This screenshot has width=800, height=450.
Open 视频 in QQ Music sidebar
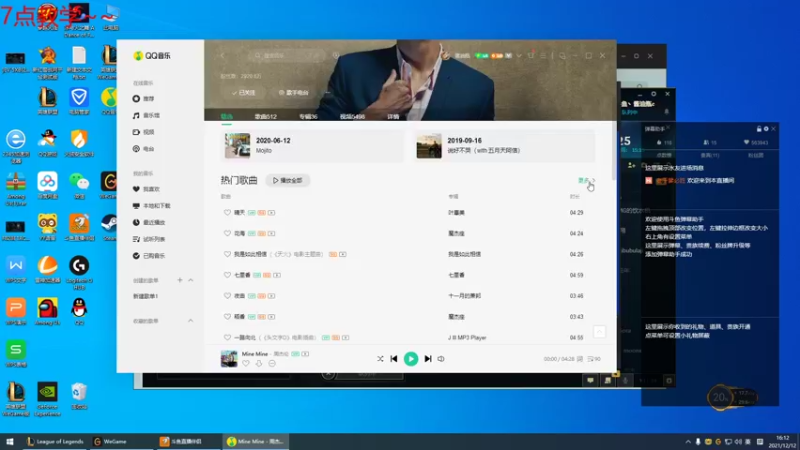point(143,132)
